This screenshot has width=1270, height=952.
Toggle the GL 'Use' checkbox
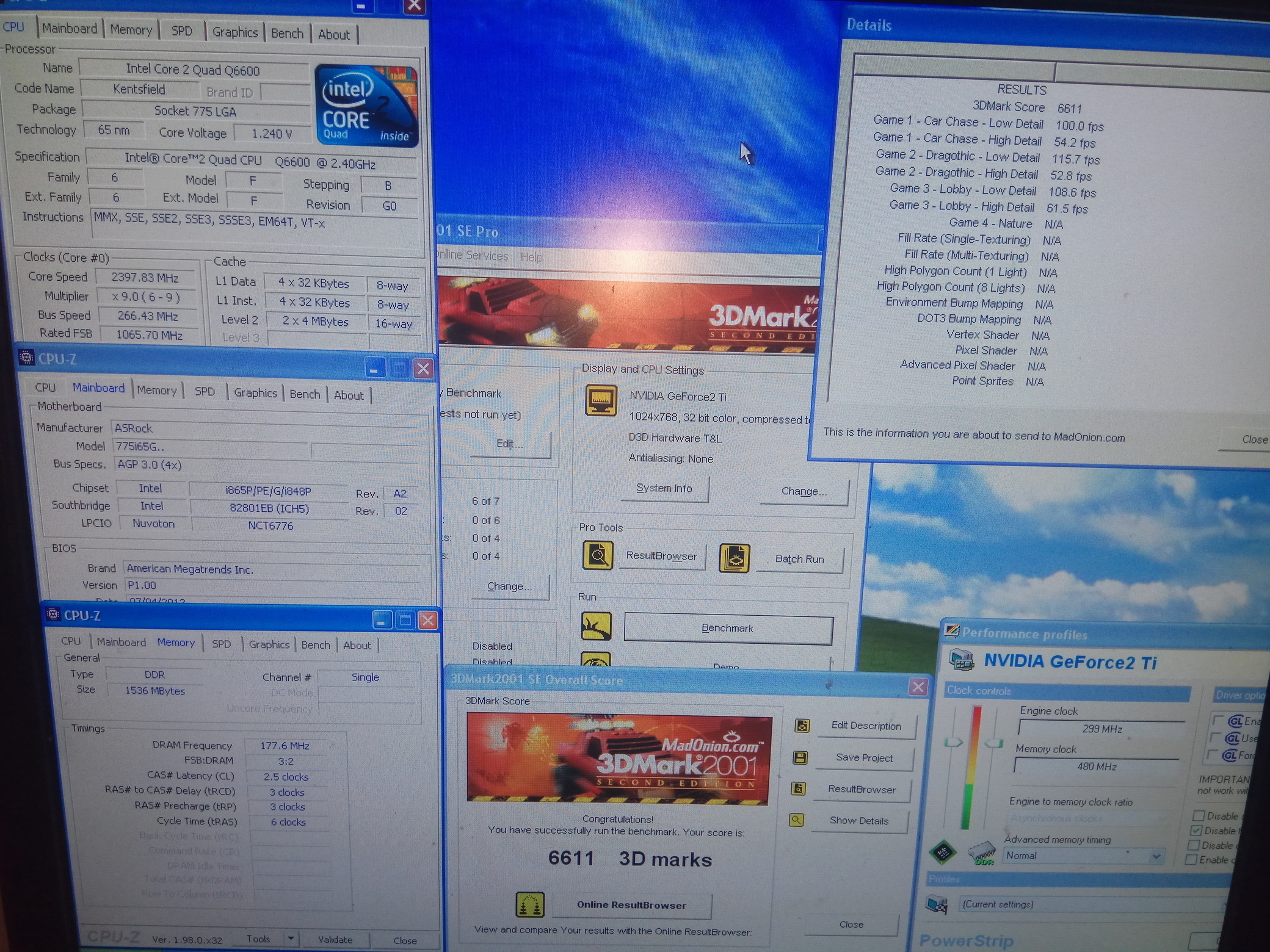click(x=1216, y=738)
